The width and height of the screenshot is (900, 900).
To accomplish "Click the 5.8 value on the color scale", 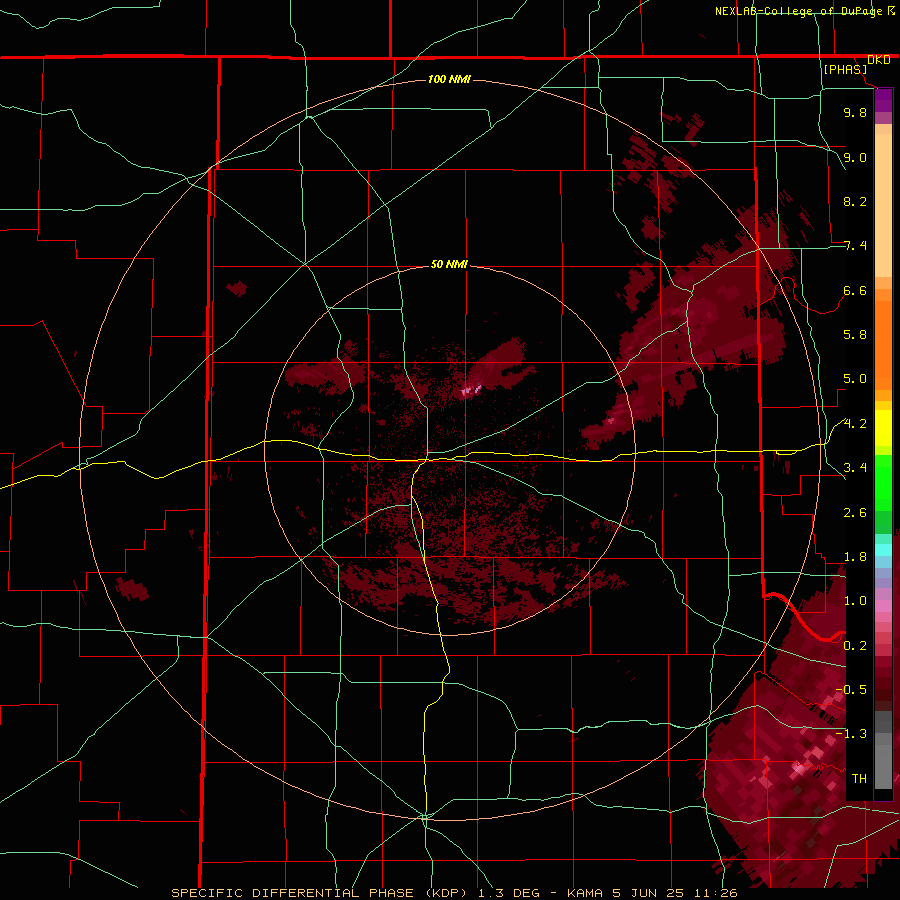I will pyautogui.click(x=855, y=335).
